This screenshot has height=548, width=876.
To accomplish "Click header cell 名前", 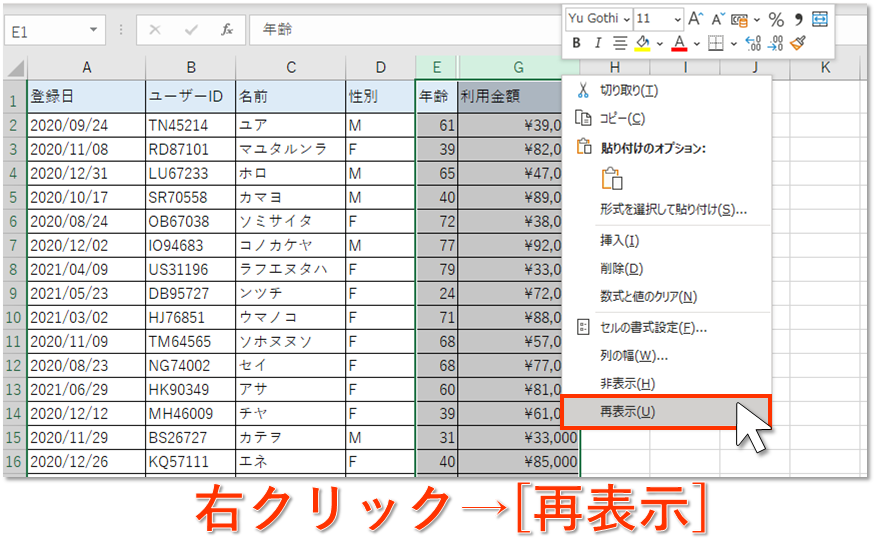I will click(291, 97).
